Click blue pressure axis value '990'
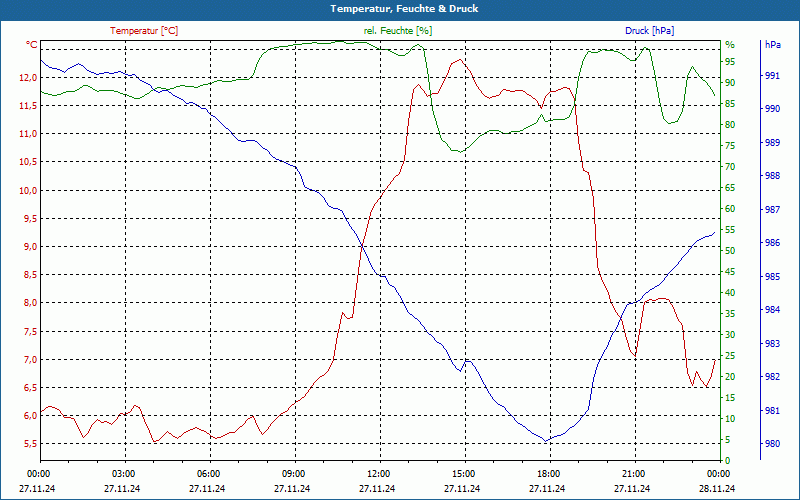The image size is (800, 500). [773, 109]
